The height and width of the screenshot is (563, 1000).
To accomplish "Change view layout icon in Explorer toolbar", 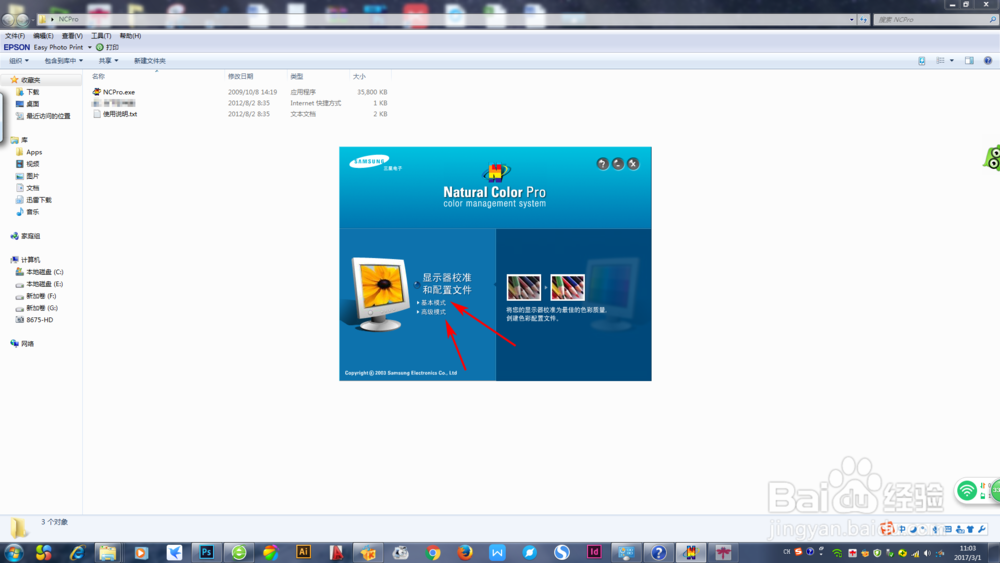I will pos(940,61).
